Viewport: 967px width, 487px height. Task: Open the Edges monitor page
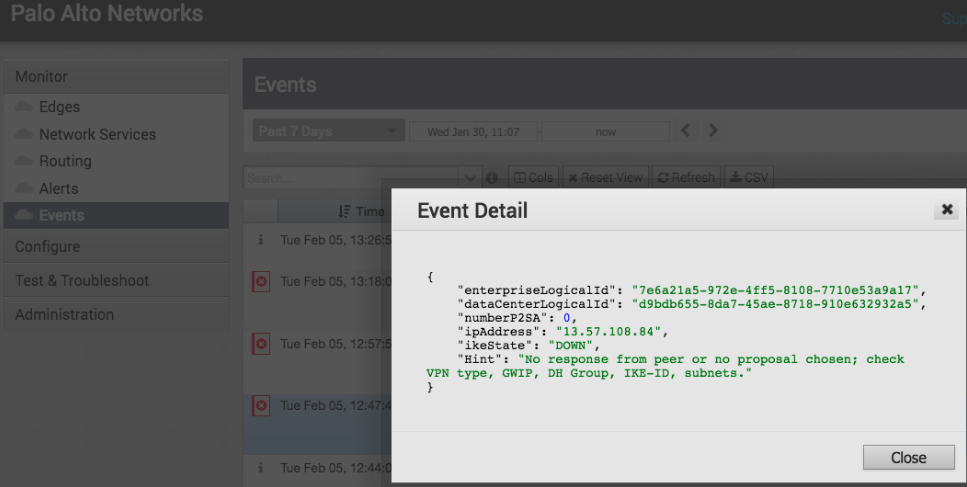point(59,107)
